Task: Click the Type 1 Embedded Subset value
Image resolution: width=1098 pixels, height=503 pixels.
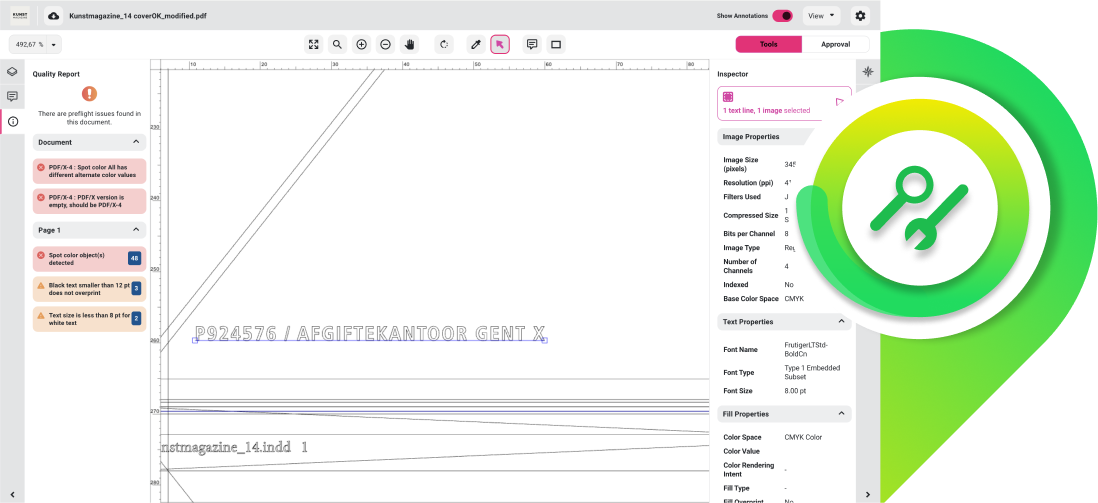Action: pyautogui.click(x=812, y=372)
